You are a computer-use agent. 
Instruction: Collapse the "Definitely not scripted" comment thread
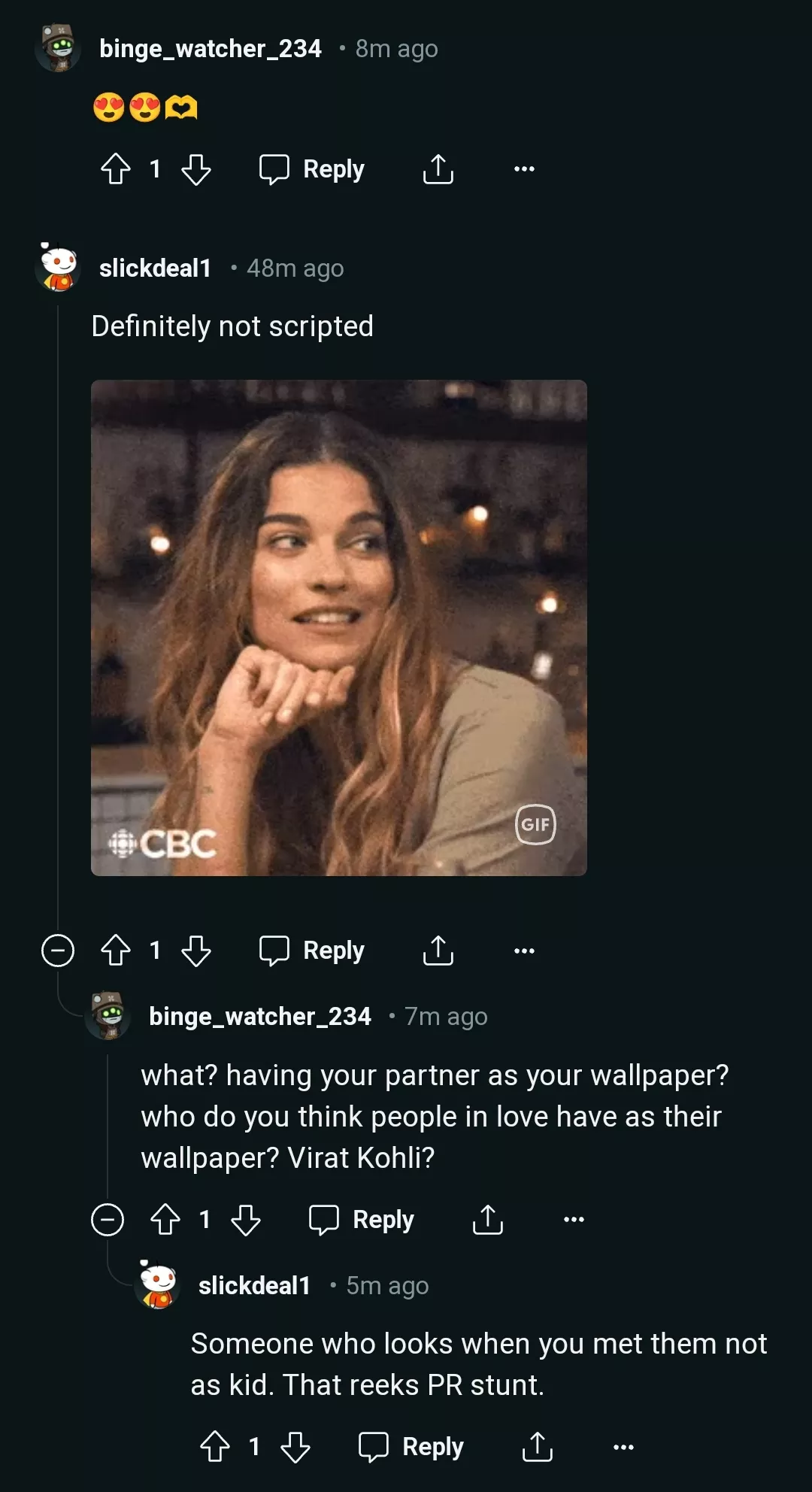click(58, 951)
